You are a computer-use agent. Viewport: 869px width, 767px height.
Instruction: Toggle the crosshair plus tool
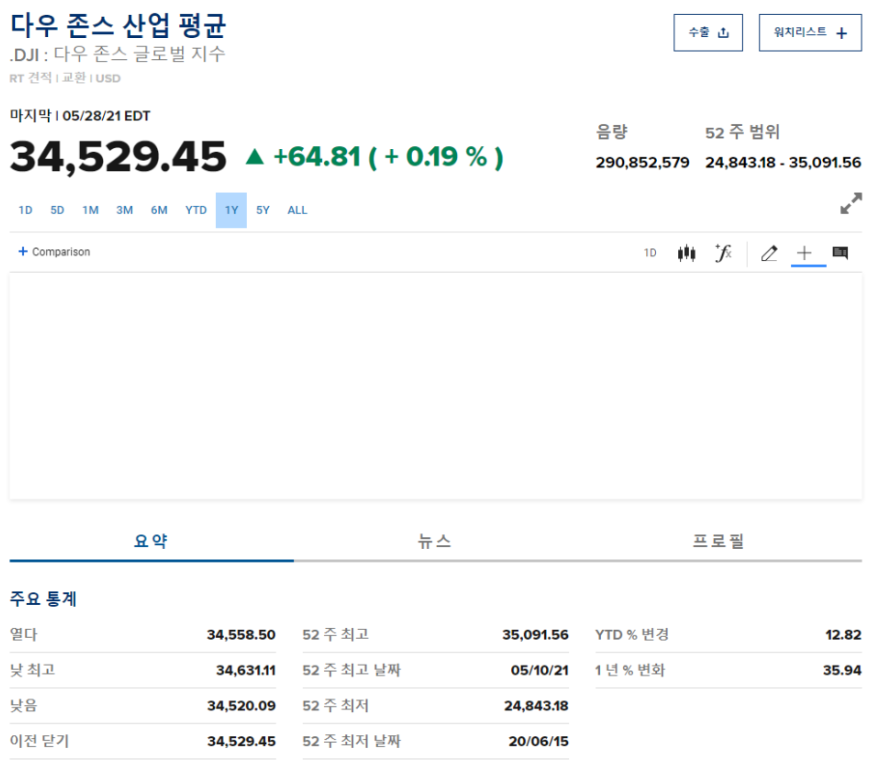tap(804, 253)
